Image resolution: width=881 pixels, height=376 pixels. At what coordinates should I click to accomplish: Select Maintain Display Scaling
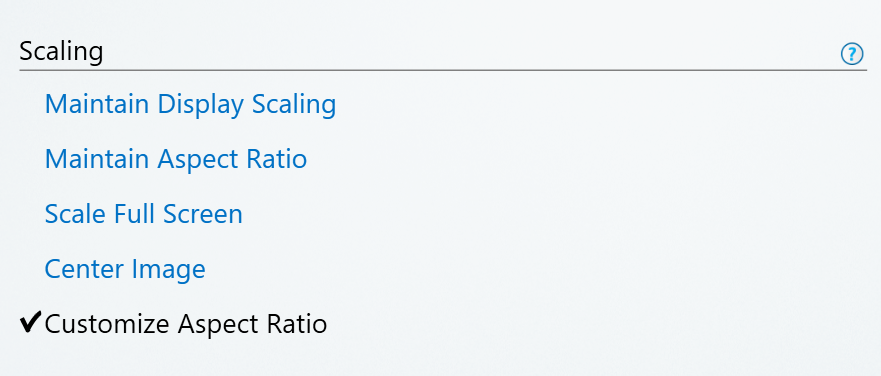click(x=190, y=105)
